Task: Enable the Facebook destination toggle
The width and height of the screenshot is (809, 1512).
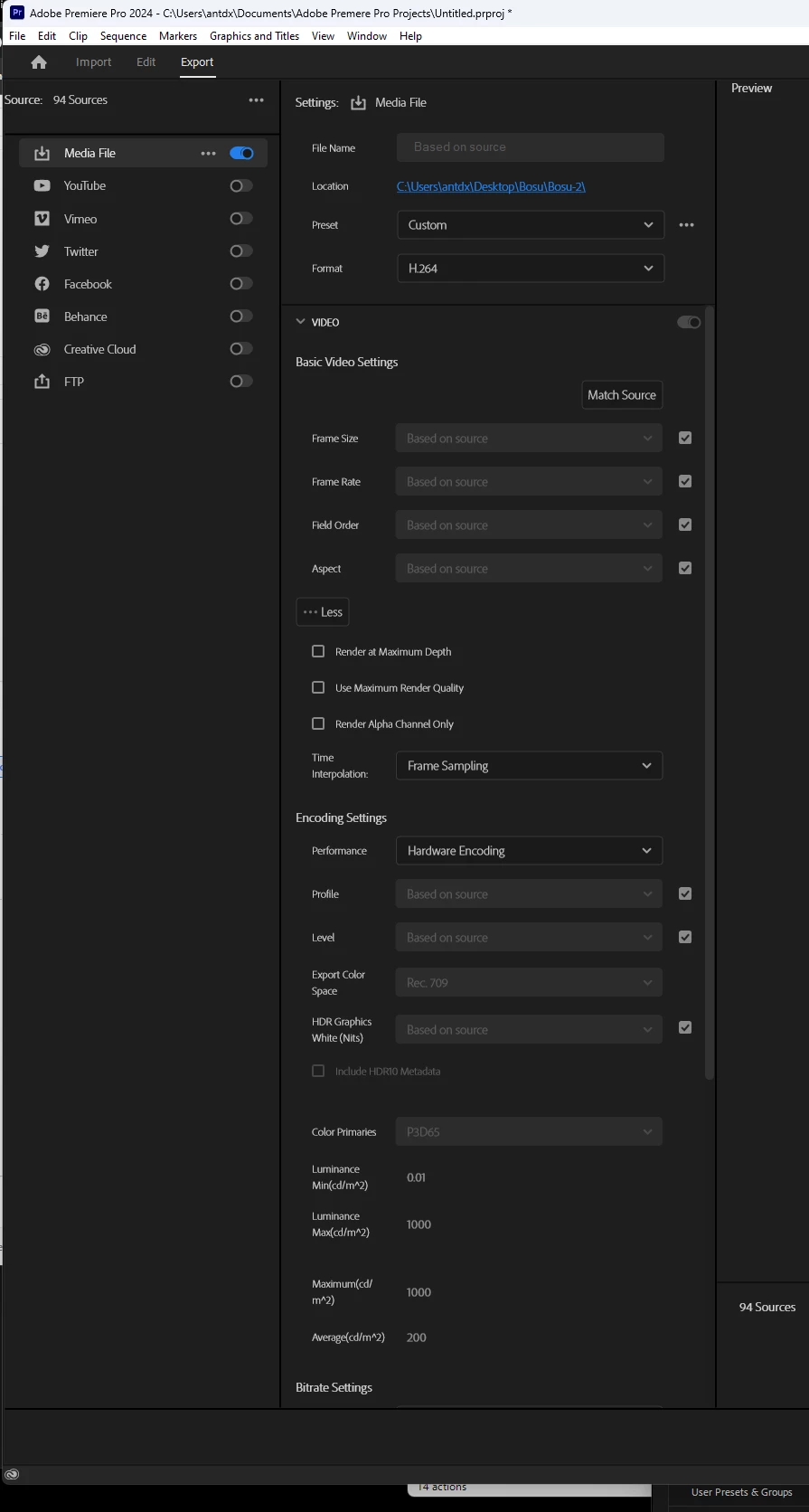Action: pos(241,284)
